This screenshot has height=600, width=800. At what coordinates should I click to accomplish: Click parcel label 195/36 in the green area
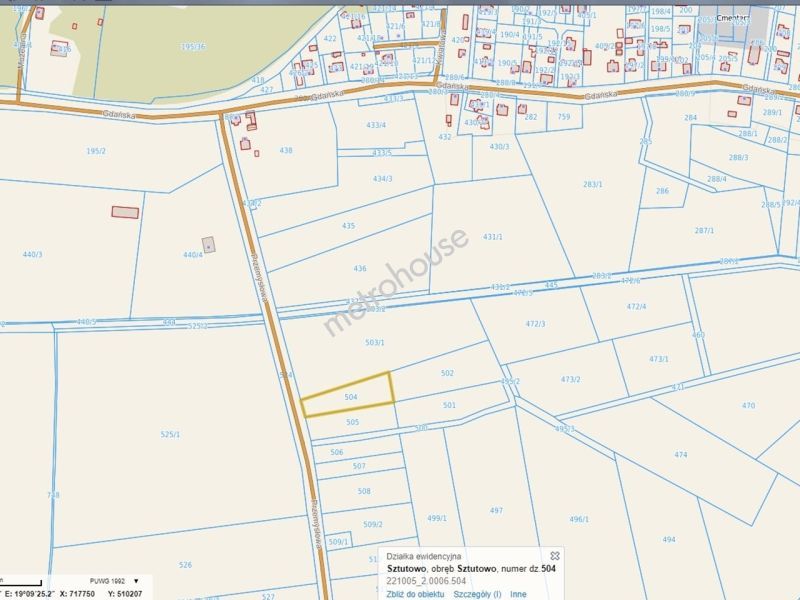[193, 46]
